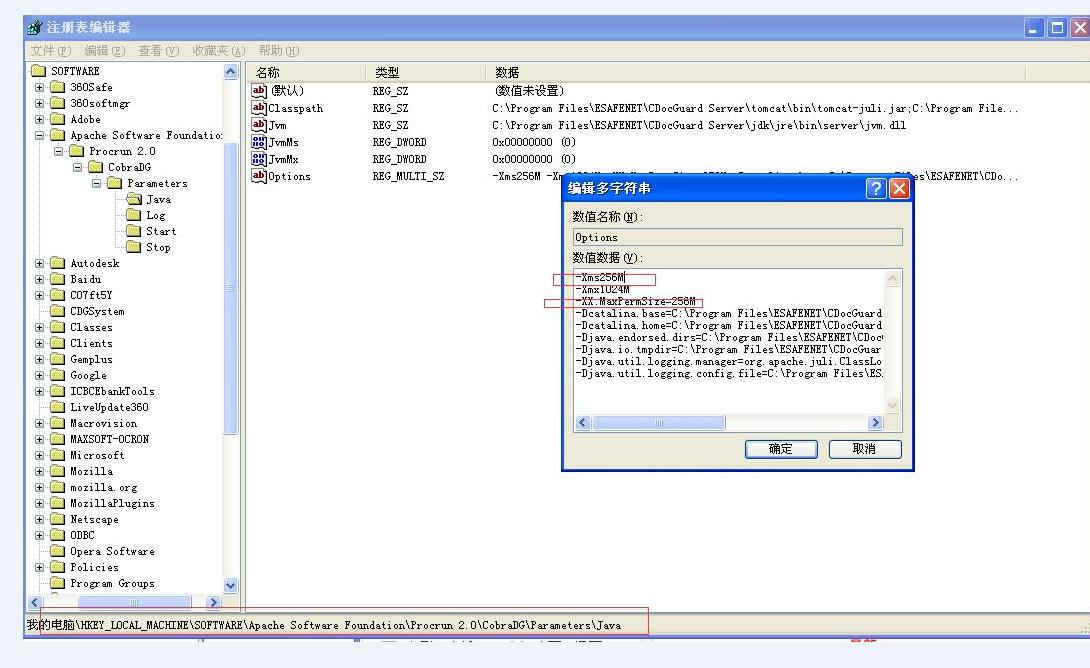
Task: Click the Java folder icon in tree
Action: coord(134,199)
